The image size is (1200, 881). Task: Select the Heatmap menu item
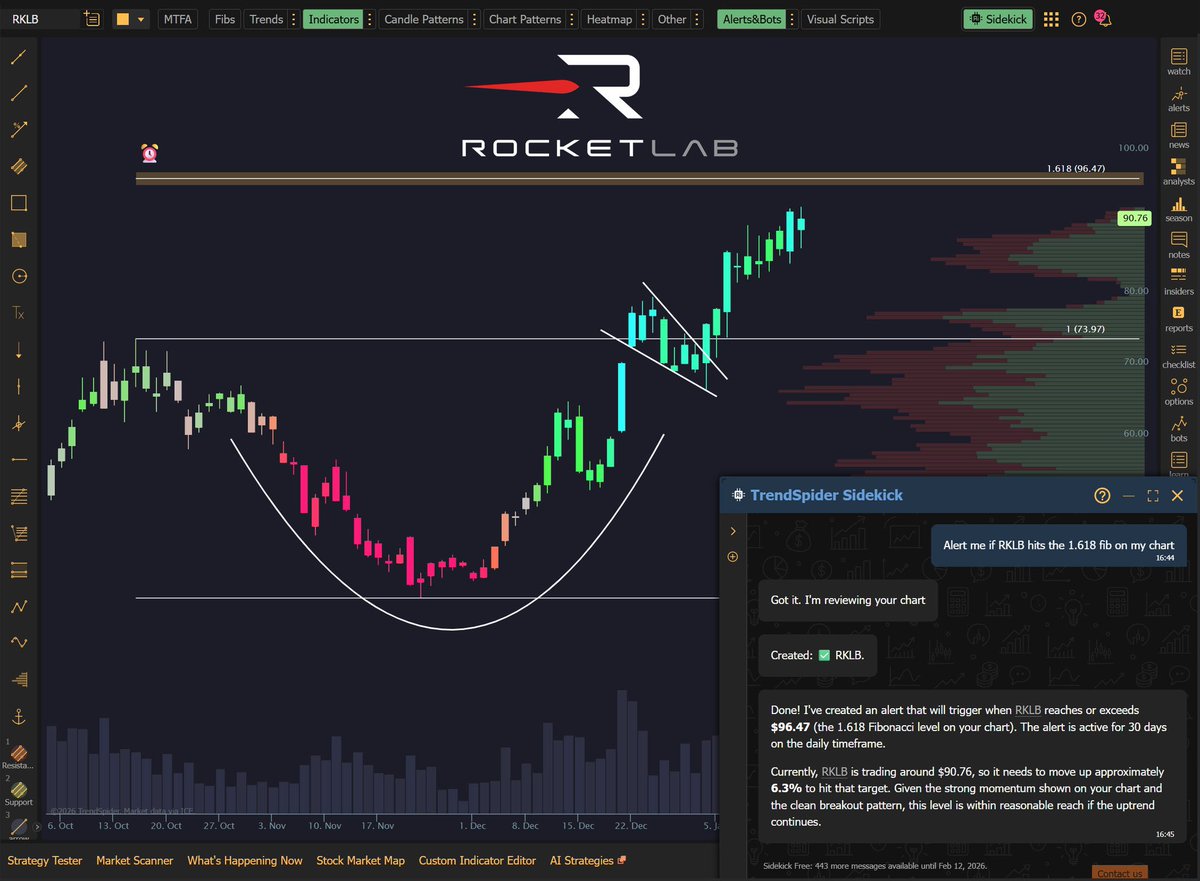611,18
